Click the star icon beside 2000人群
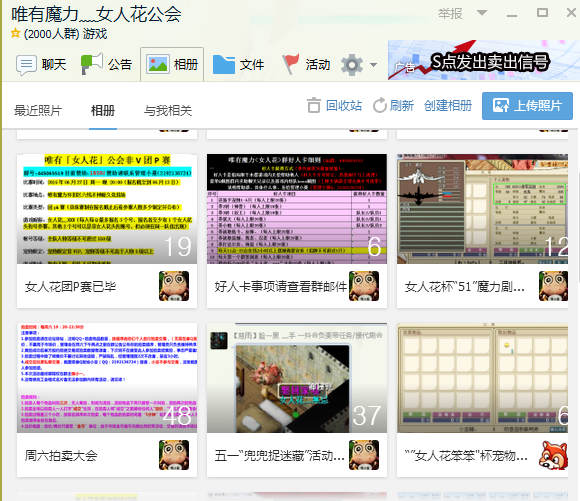Image resolution: width=580 pixels, height=501 pixels. [16, 34]
